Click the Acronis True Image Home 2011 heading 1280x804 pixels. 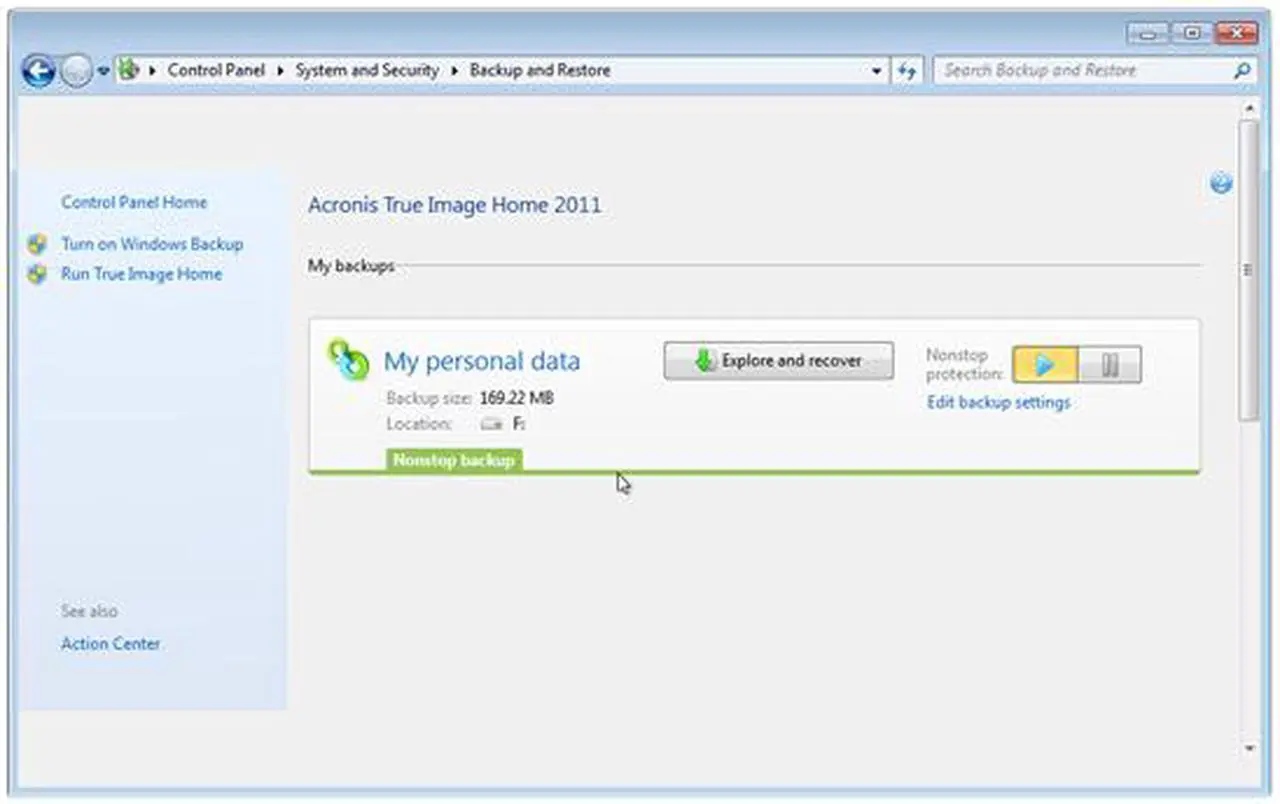click(x=455, y=205)
